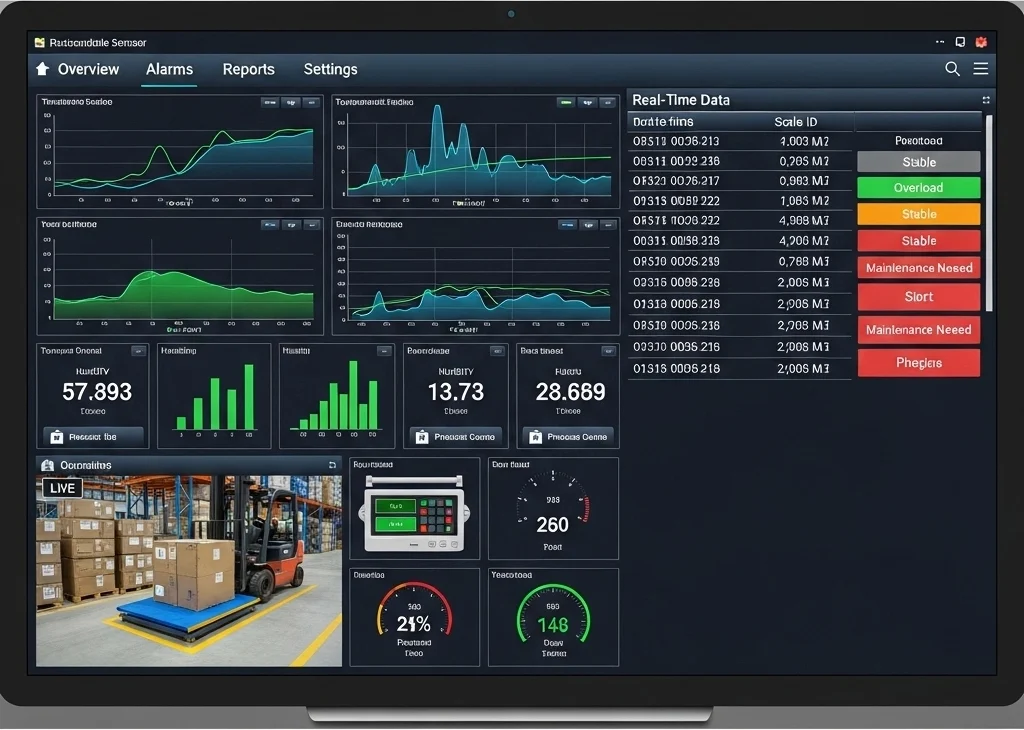Toggle the LIVE badge on camera feed
Screen dimensions: 1024x730
tap(62, 488)
